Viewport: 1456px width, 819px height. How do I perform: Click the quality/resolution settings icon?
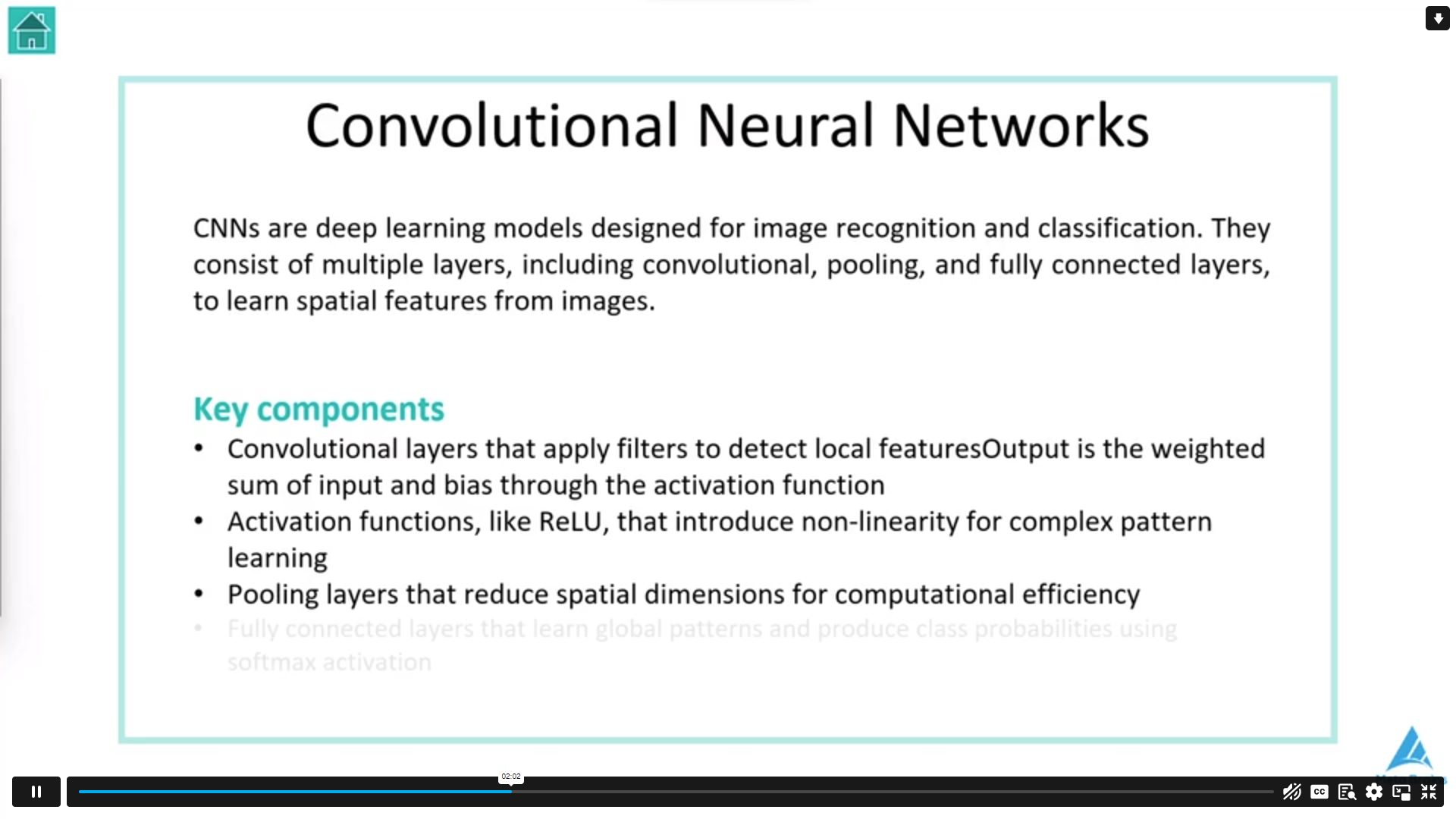tap(1373, 792)
